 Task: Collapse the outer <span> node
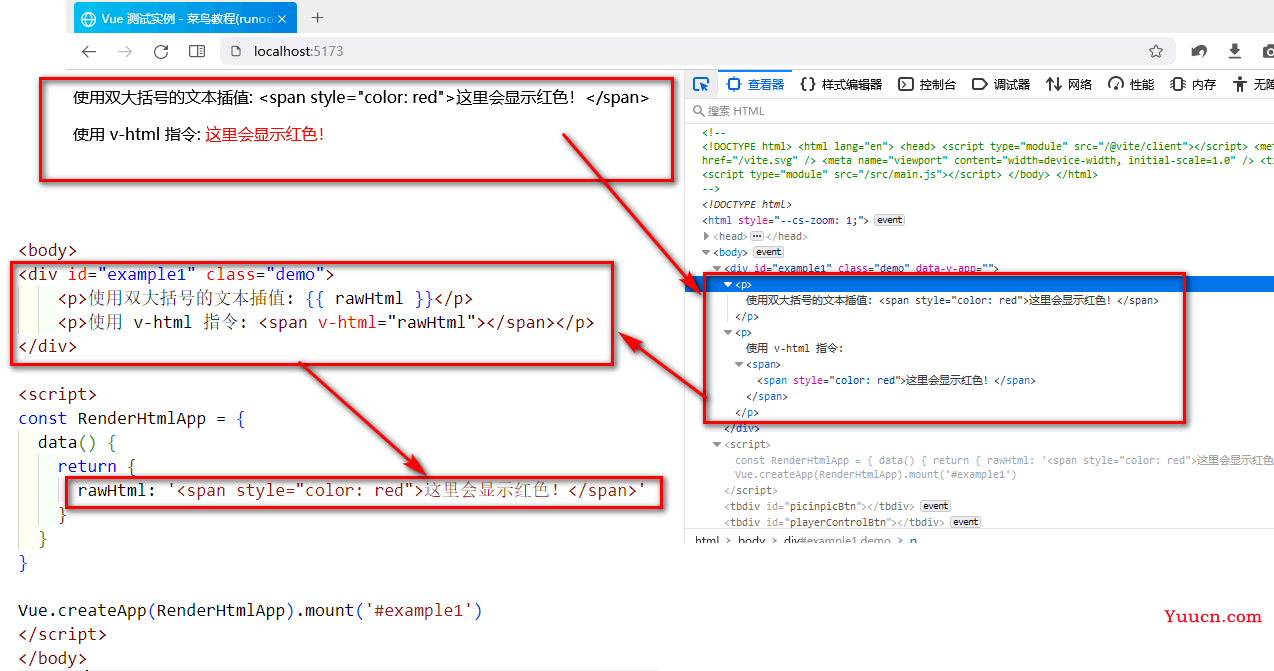[739, 364]
